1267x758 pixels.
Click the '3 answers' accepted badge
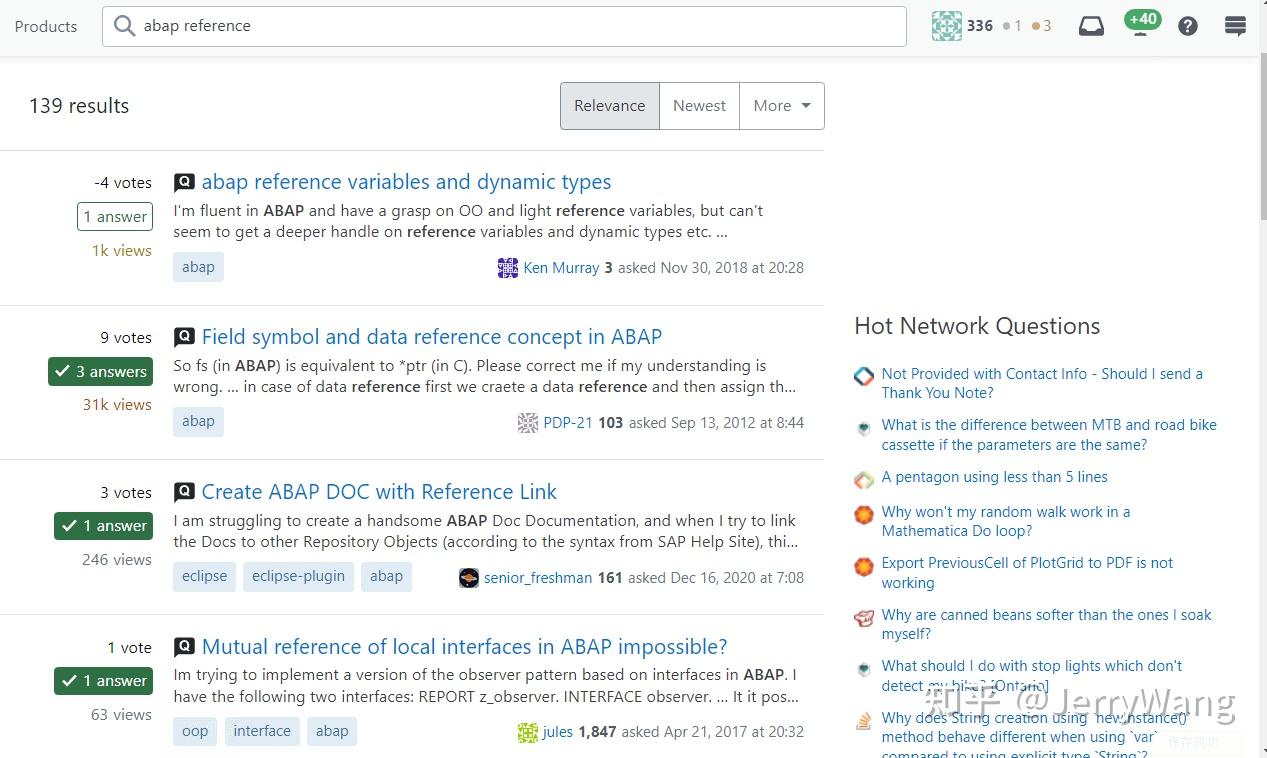(101, 372)
